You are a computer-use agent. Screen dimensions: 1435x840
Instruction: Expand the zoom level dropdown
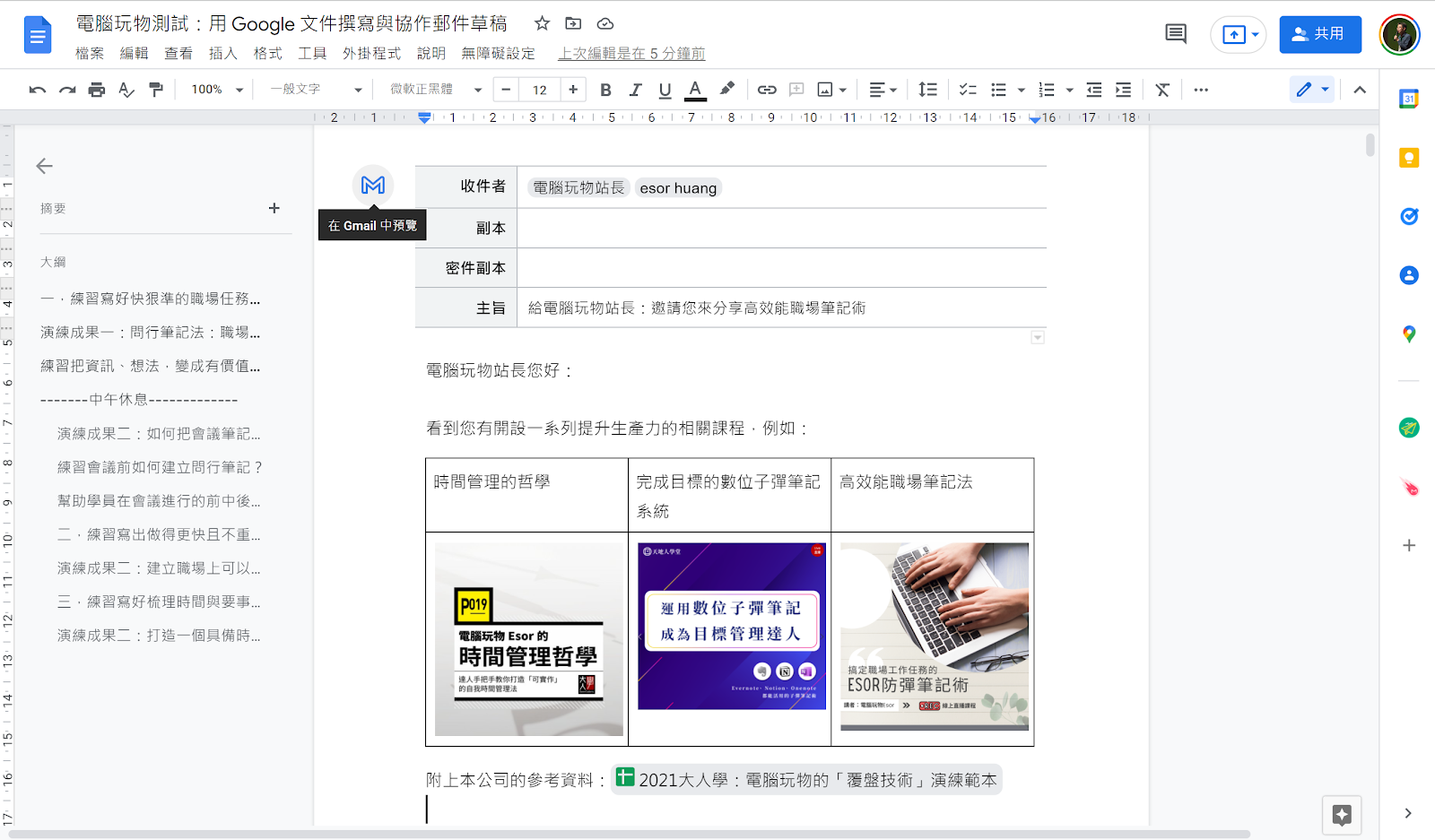(217, 90)
